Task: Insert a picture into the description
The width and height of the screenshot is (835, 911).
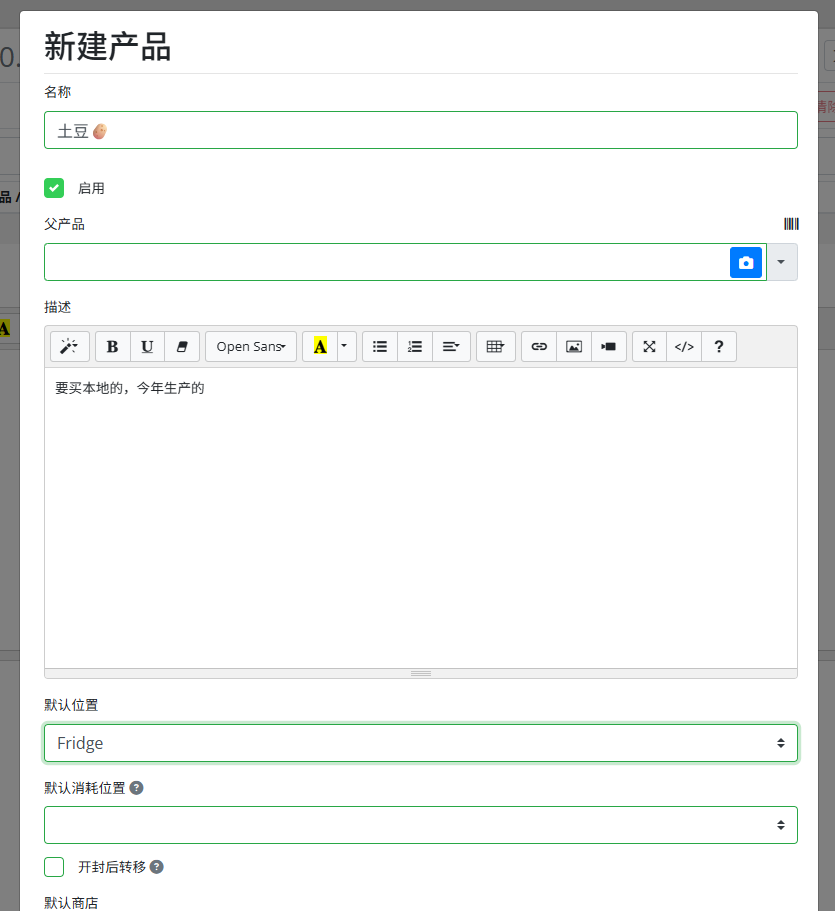Action: pyautogui.click(x=574, y=347)
